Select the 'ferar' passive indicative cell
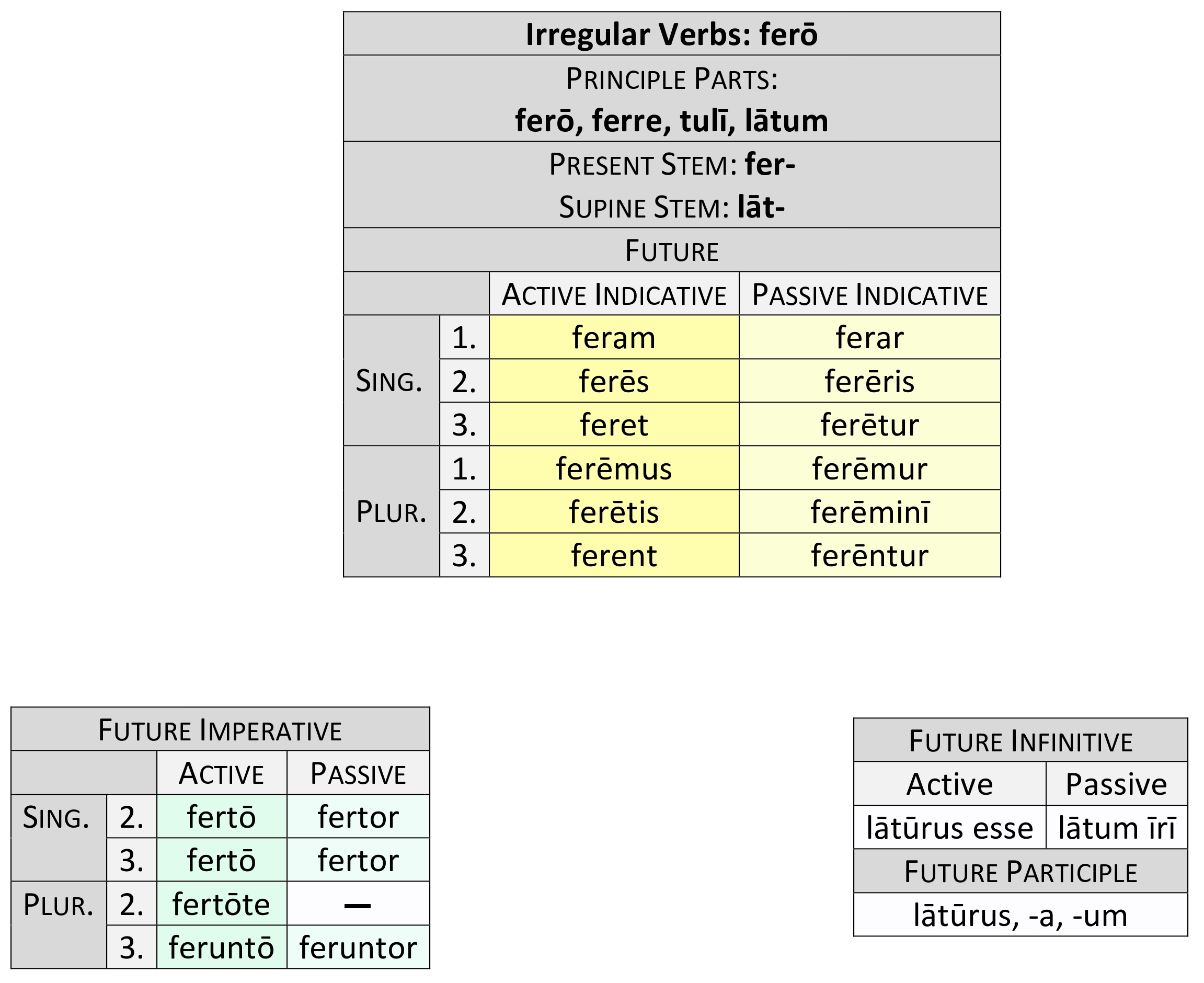1204x983 pixels. 869,337
